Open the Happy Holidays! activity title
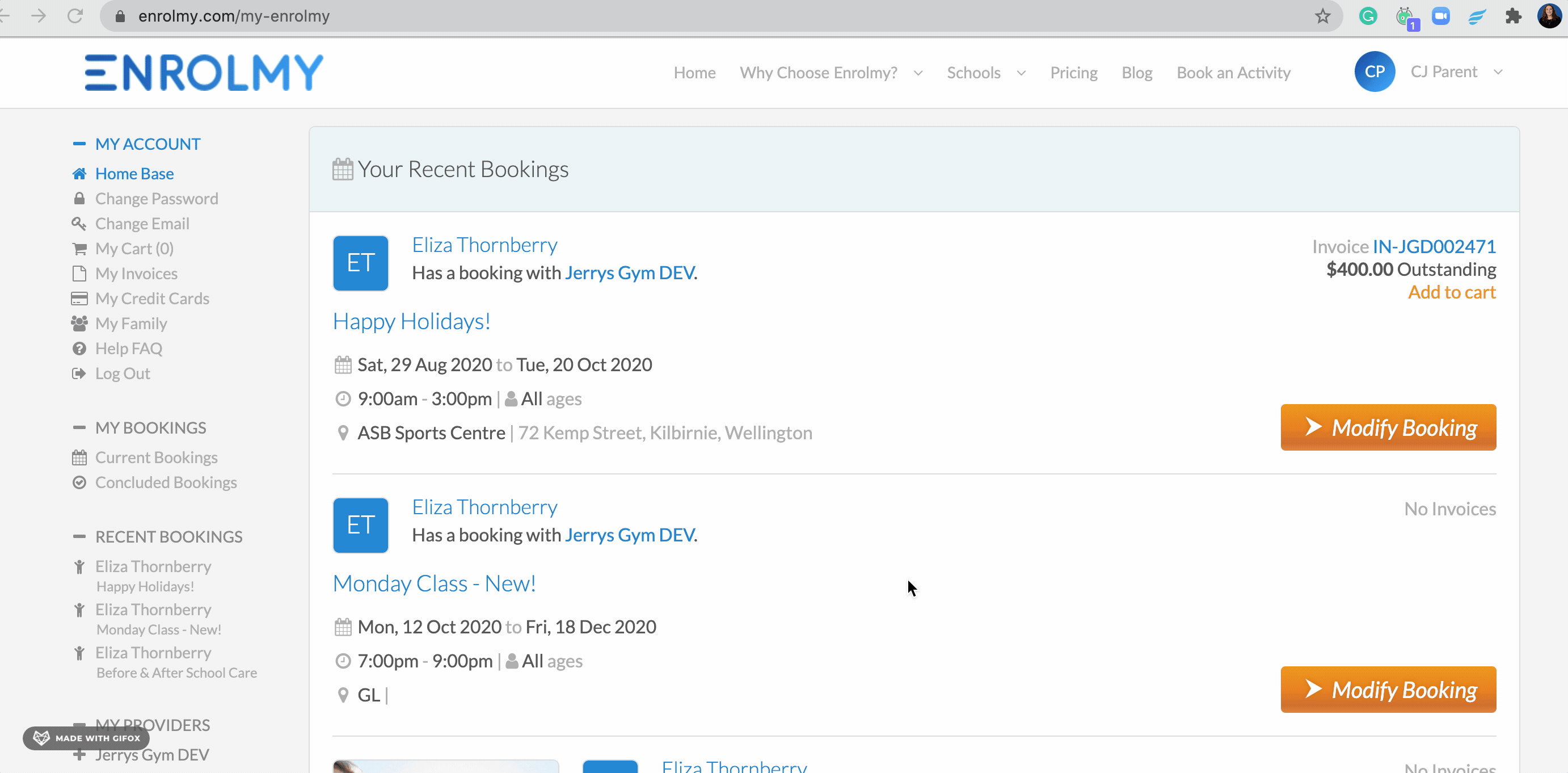The height and width of the screenshot is (773, 1568). [411, 322]
